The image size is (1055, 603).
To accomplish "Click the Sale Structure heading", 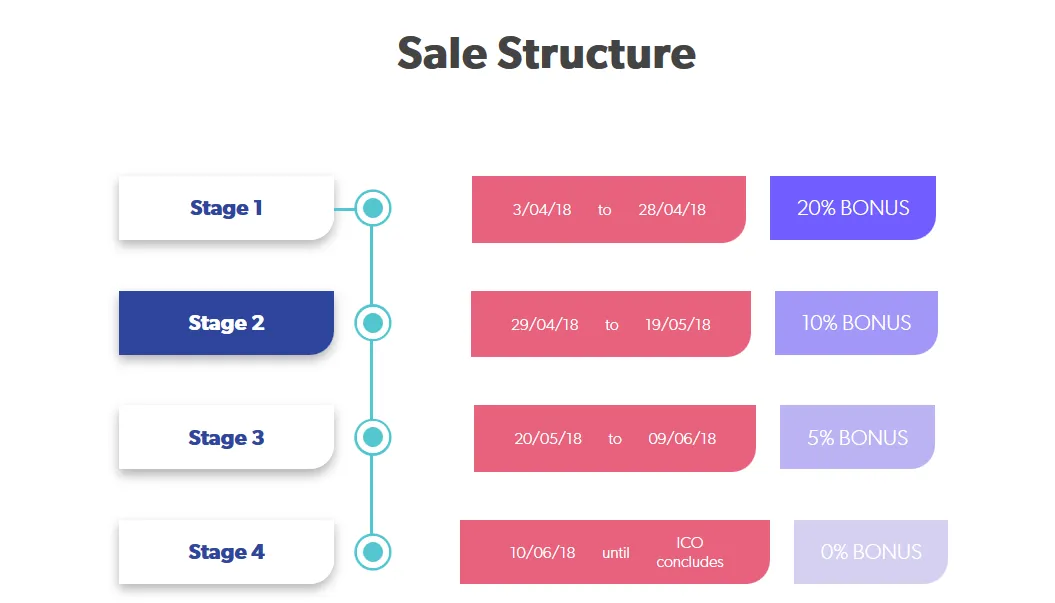I will 546,53.
